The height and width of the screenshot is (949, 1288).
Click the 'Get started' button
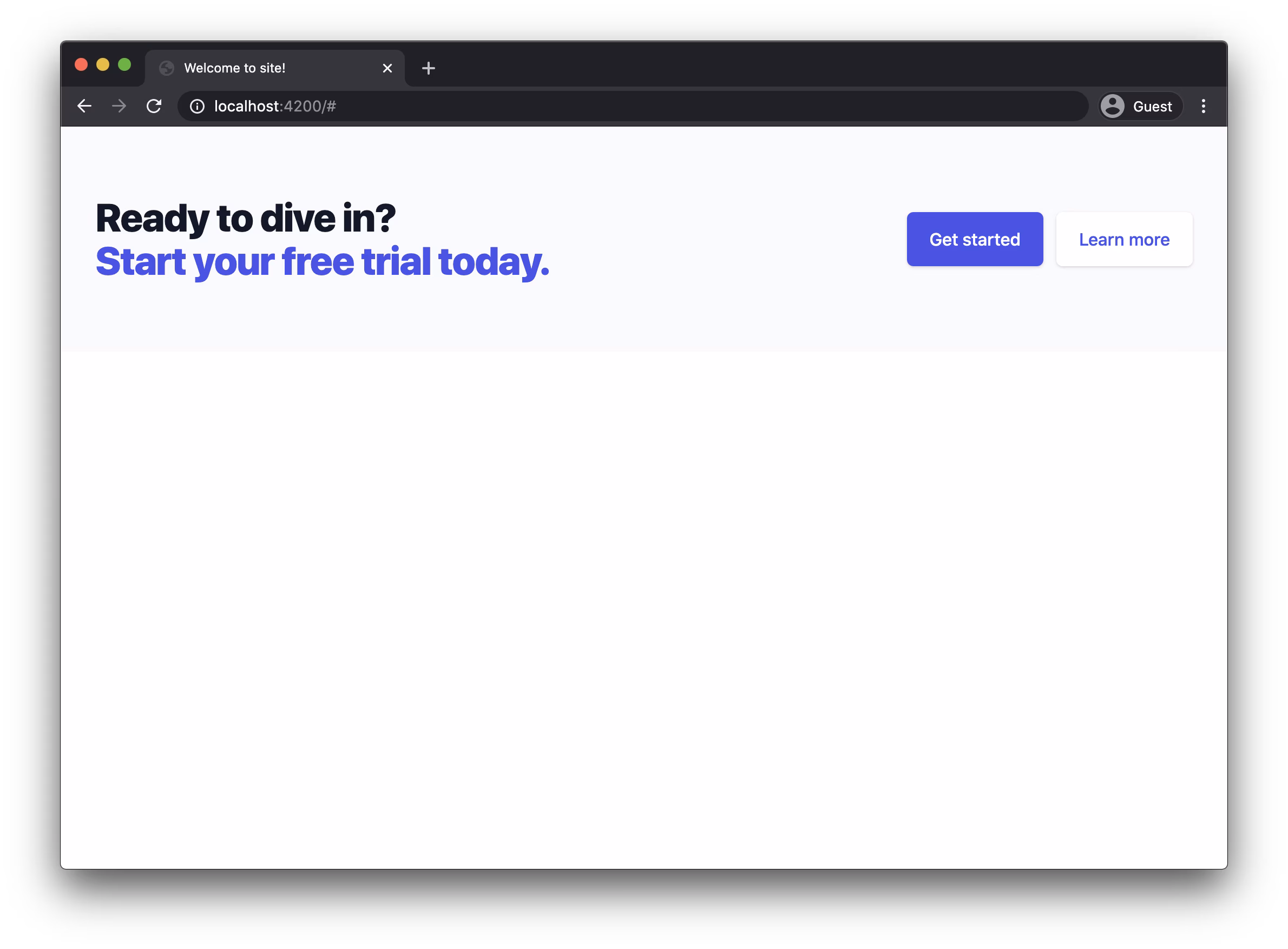(974, 239)
